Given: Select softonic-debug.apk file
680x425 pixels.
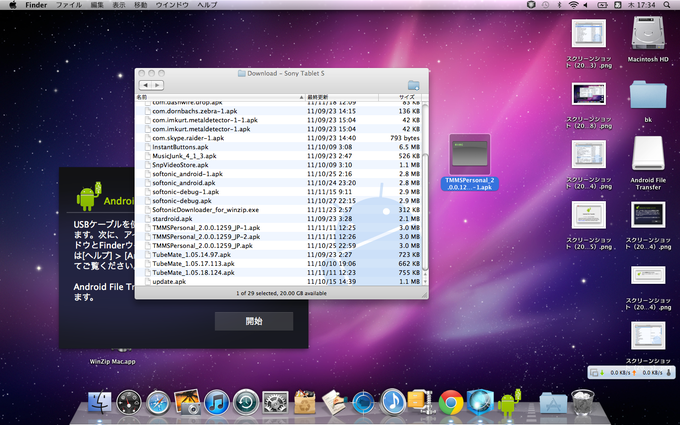Looking at the screenshot, I should [278, 201].
